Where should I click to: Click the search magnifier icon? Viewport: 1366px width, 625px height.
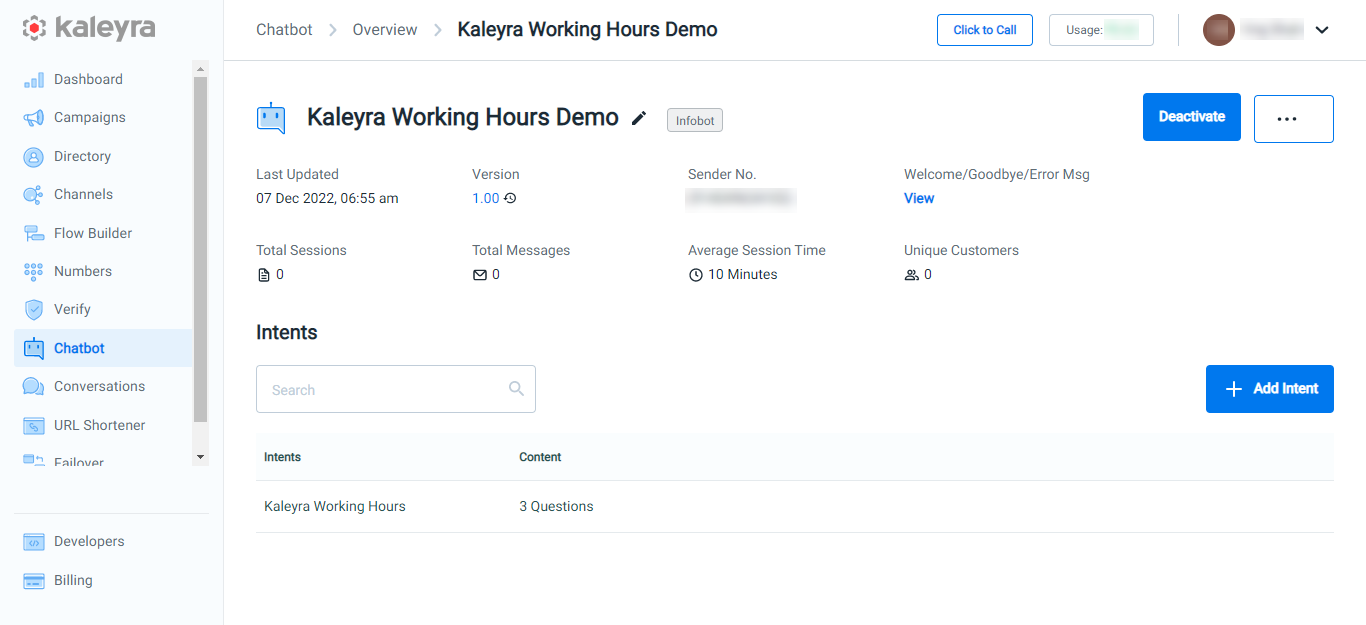tap(516, 389)
